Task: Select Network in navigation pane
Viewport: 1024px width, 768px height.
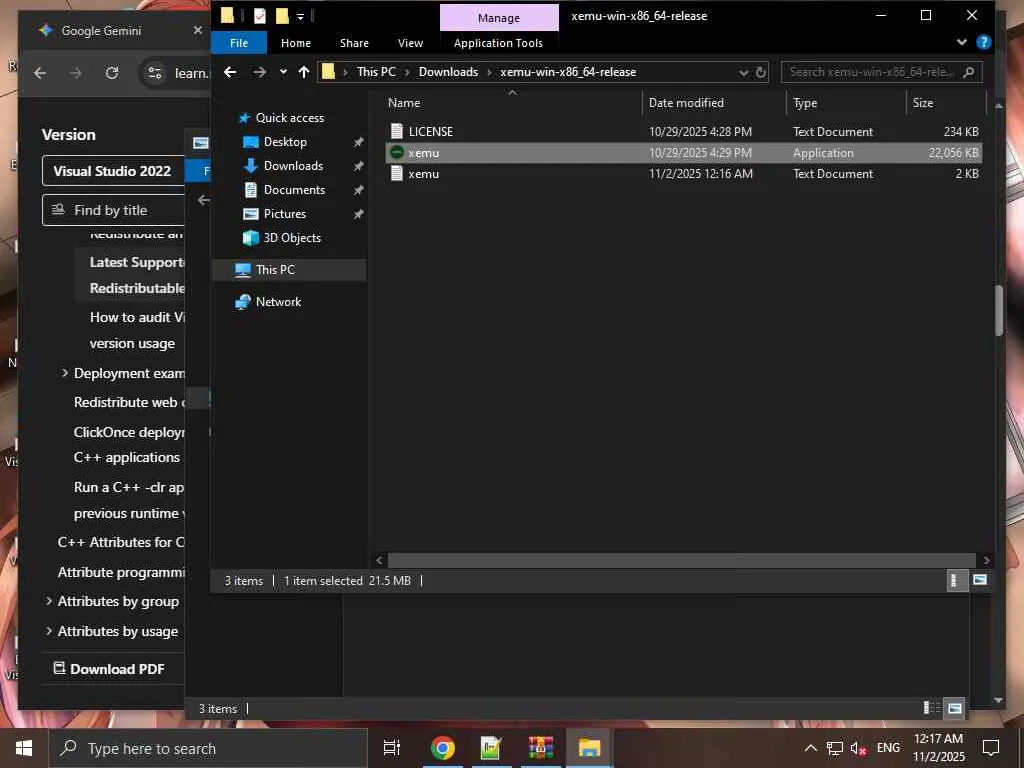Action: [278, 302]
